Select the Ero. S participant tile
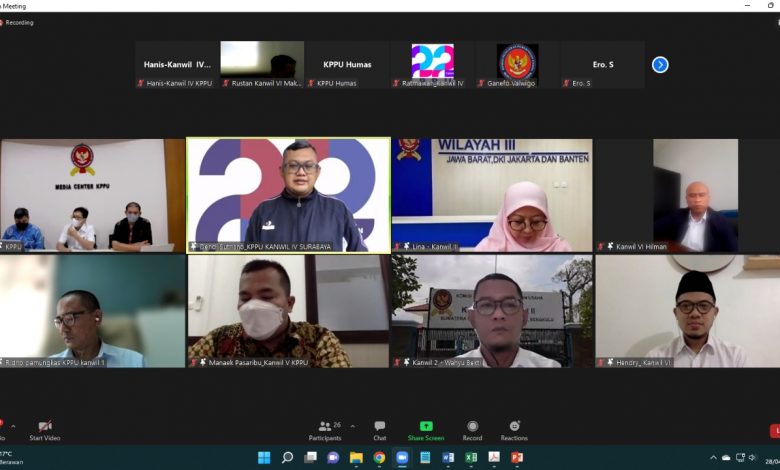 click(601, 65)
